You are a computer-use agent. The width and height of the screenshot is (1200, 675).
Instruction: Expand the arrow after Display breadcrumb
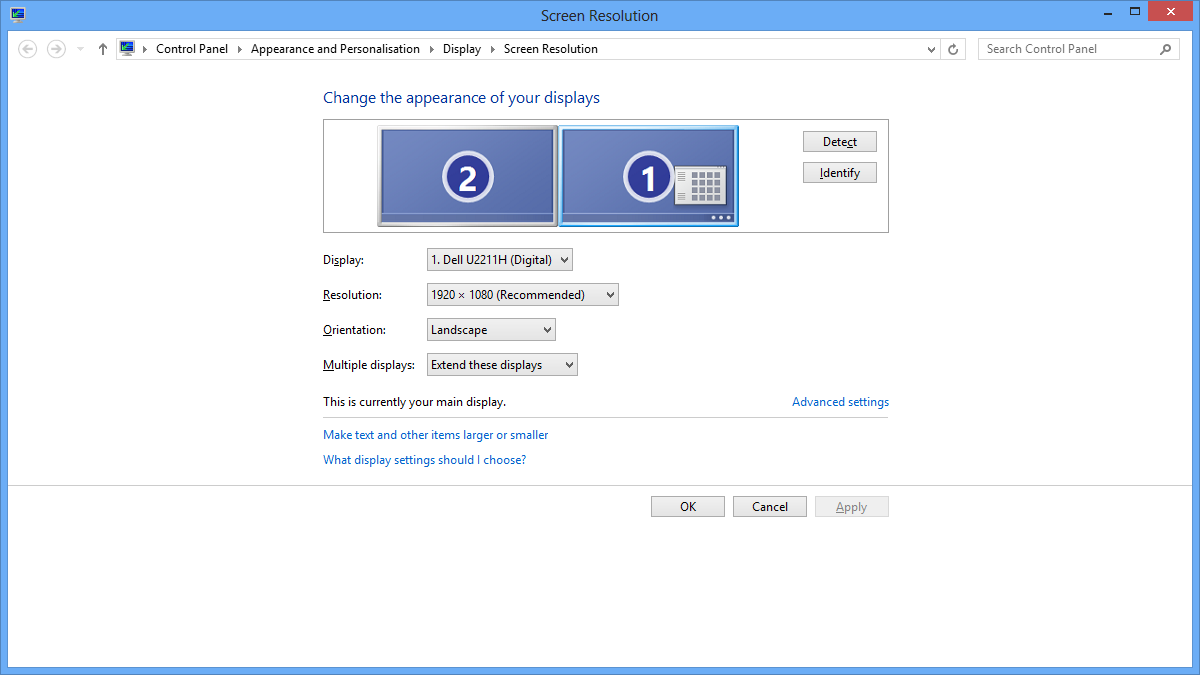(x=493, y=49)
